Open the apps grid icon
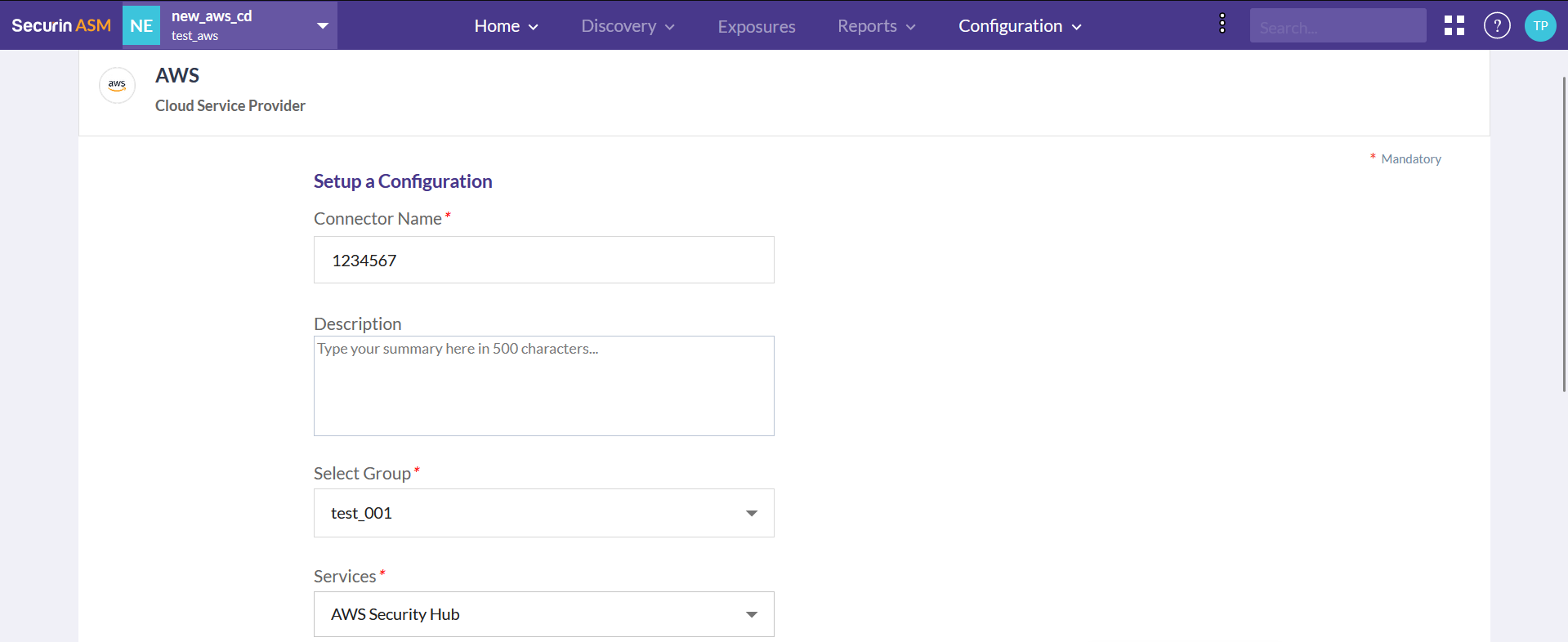This screenshot has width=1568, height=642. 1454,25
